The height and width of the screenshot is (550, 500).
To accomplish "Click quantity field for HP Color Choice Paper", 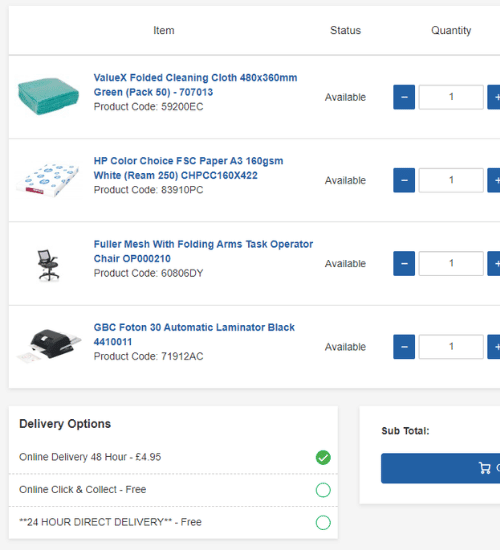I will (x=451, y=180).
